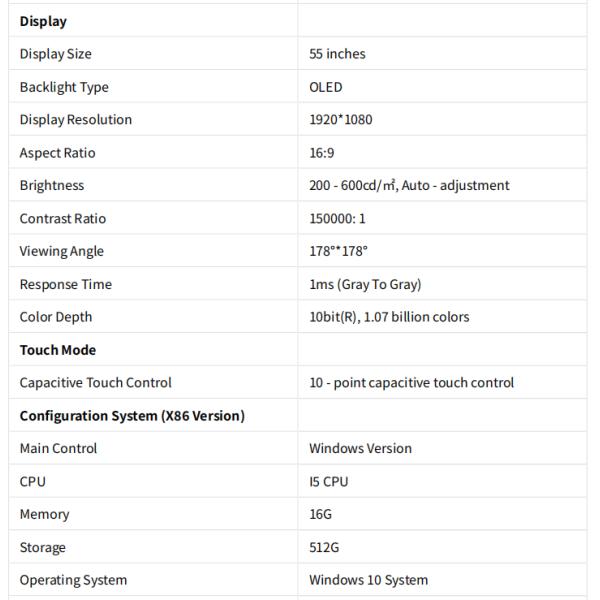Select the 178°*178° viewing angle value
The height and width of the screenshot is (600, 600).
click(340, 251)
